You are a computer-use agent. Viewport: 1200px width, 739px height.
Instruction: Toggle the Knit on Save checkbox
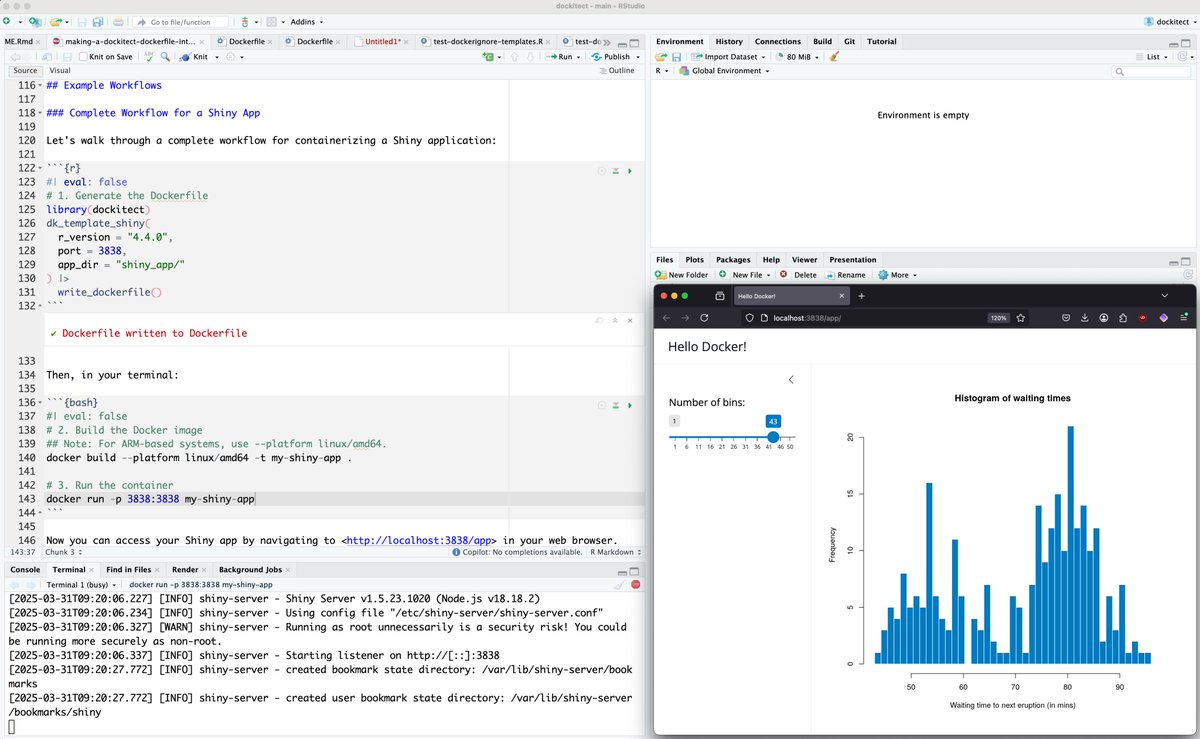[83, 57]
